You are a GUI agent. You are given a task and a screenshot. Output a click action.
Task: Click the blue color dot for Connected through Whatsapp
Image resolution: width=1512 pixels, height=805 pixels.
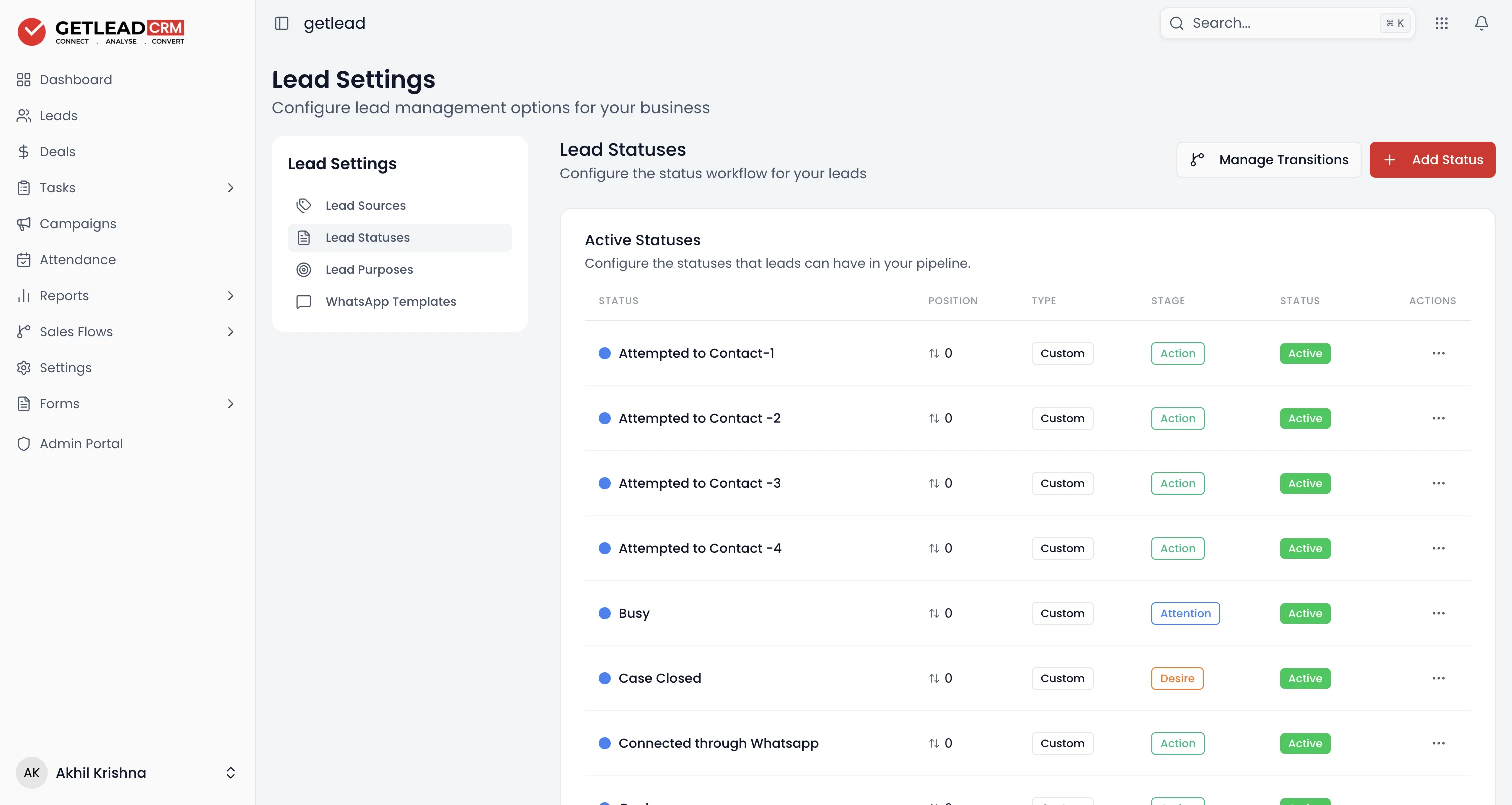(x=604, y=743)
